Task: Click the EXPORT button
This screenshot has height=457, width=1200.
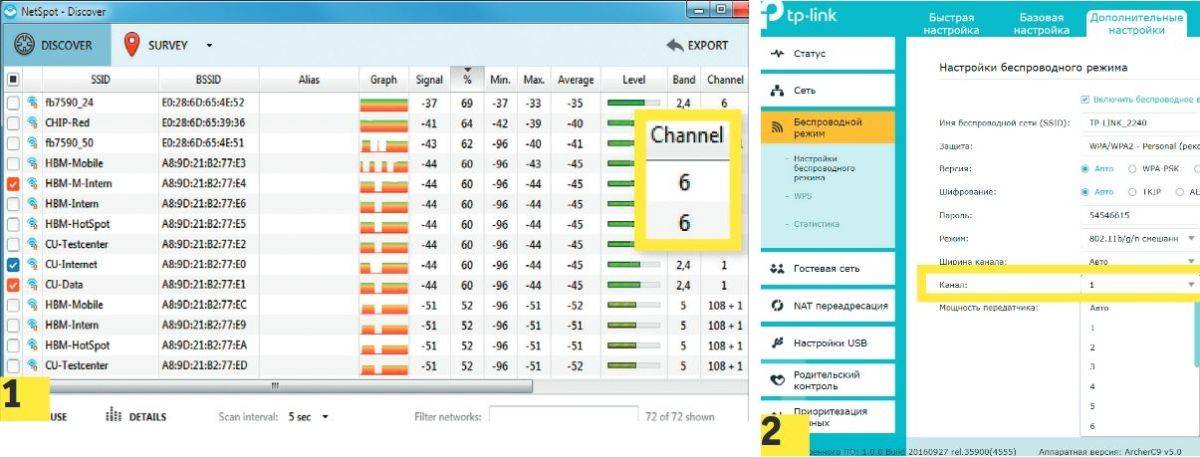Action: (x=697, y=45)
